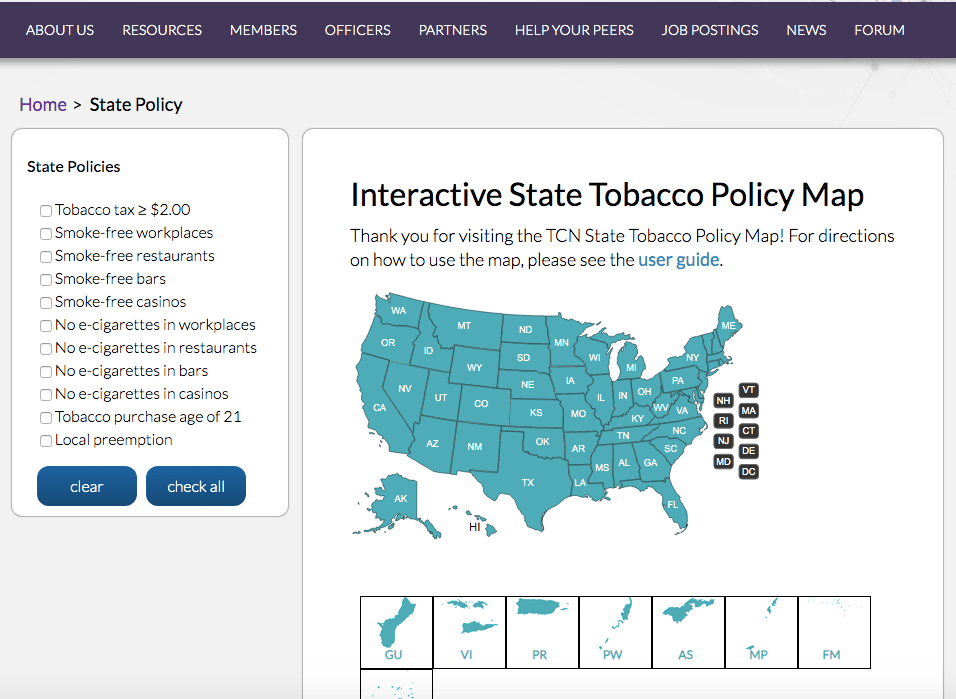Open the user guide link
This screenshot has width=956, height=699.
point(678,258)
